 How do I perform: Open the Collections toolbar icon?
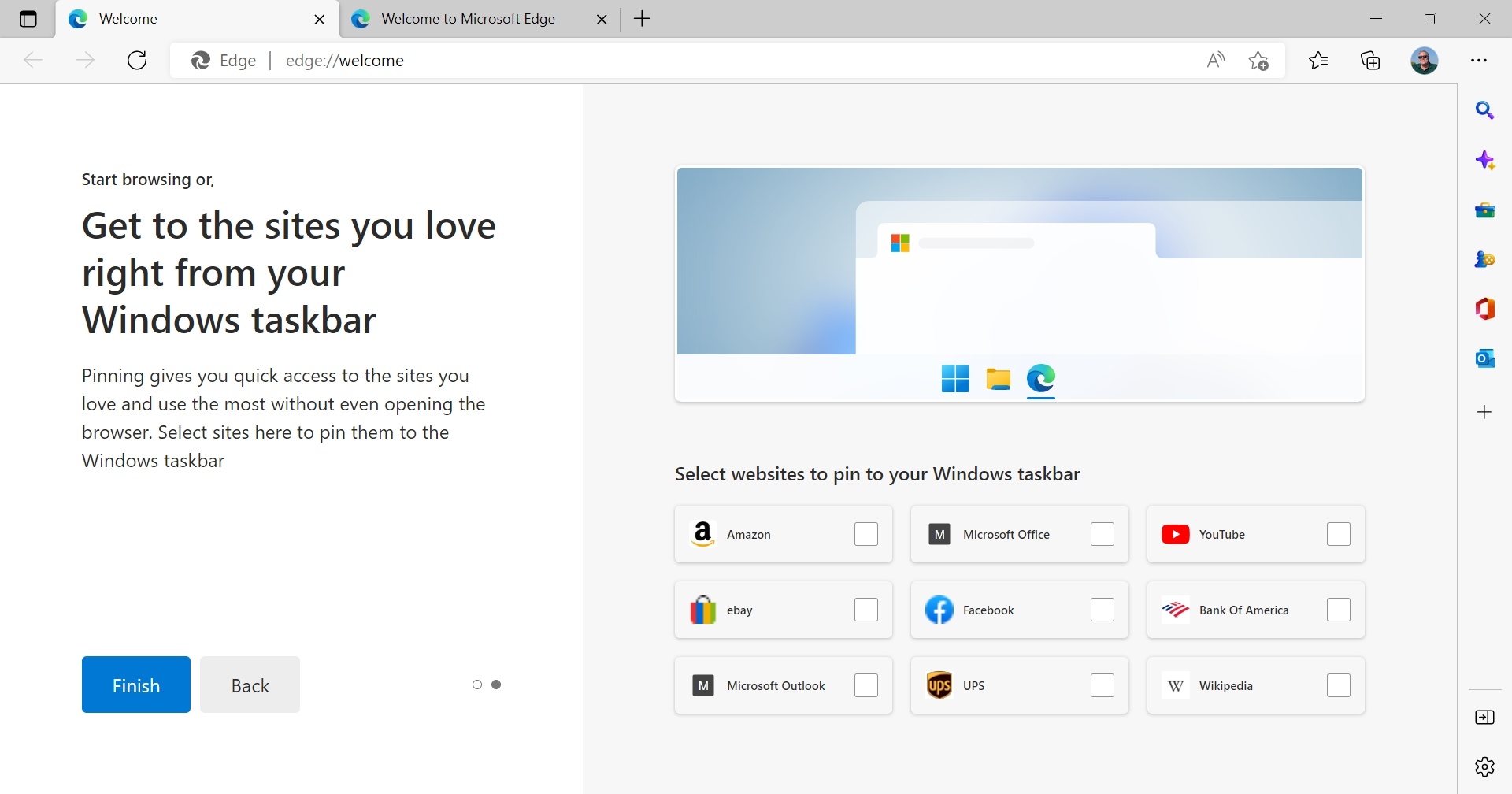[1370, 61]
